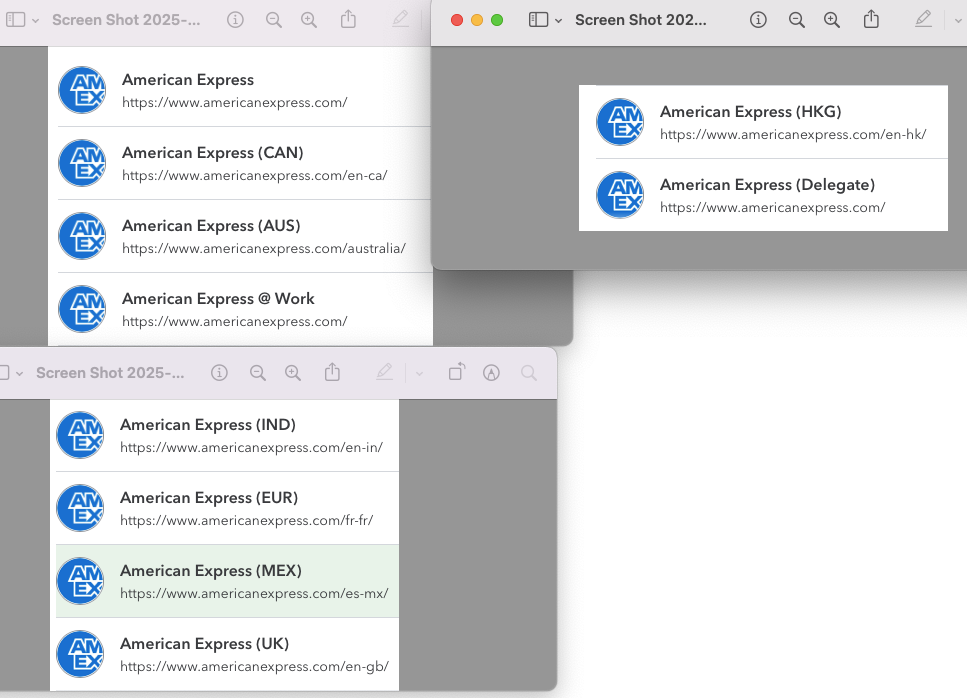Click the americanexpress.com/es-mx/ URL

[254, 593]
